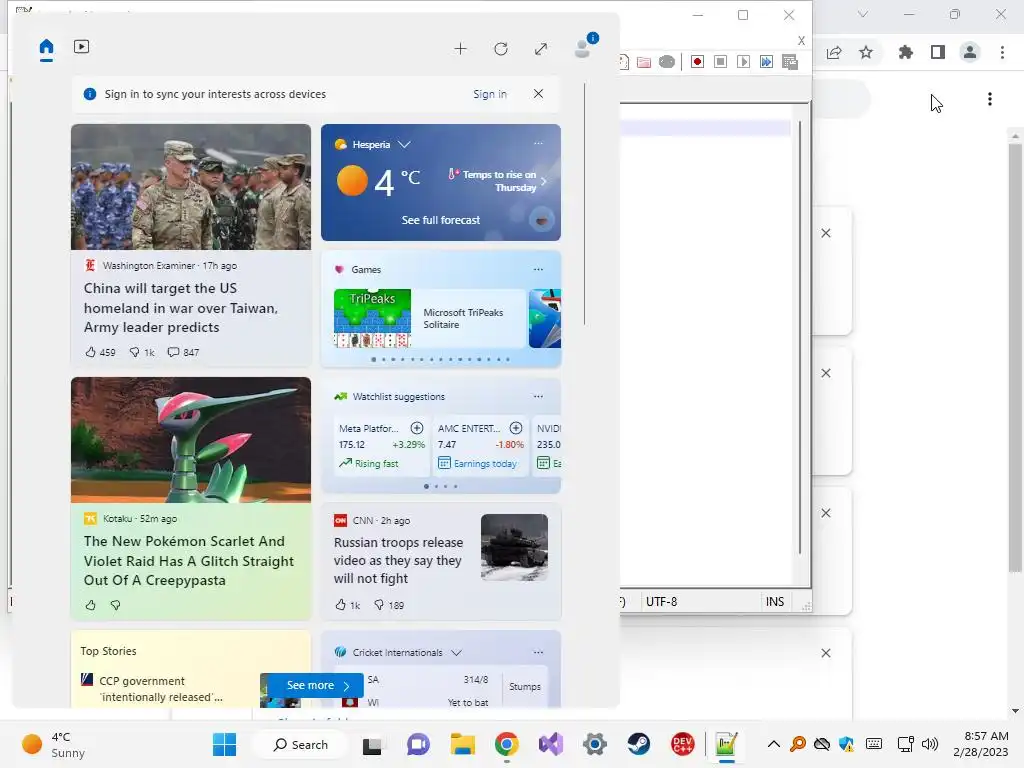The height and width of the screenshot is (768, 1024).
Task: Click the See more button
Action: click(x=315, y=685)
